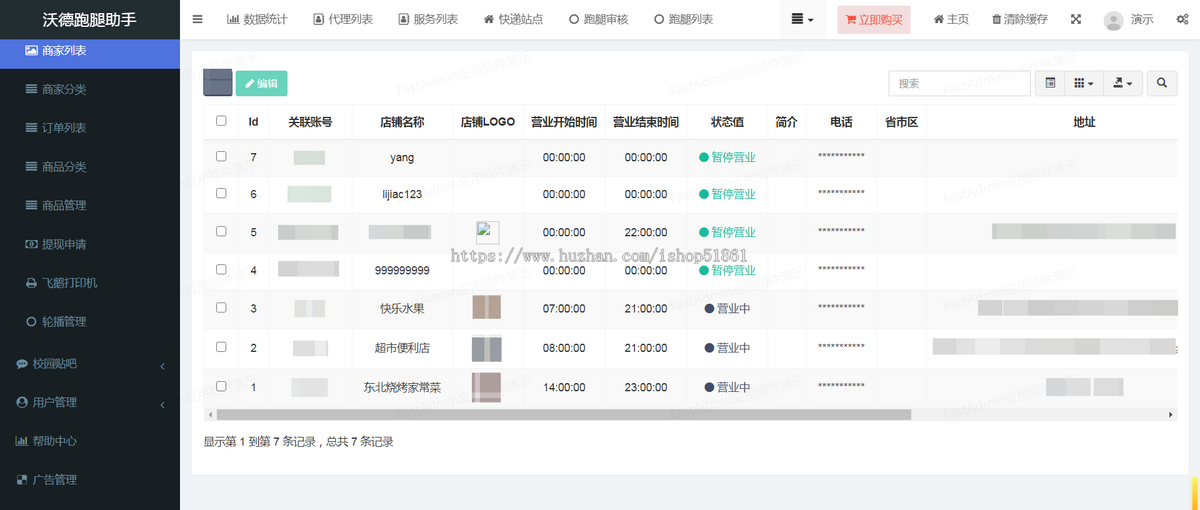Select 商家列表 in the sidebar
This screenshot has height=510, width=1200.
[90, 50]
